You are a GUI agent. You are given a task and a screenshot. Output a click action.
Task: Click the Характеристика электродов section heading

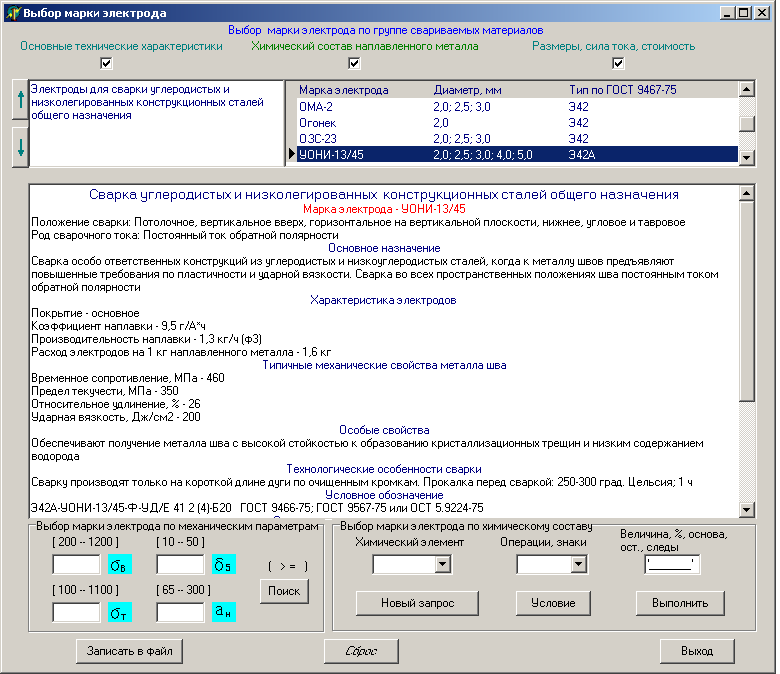click(383, 300)
